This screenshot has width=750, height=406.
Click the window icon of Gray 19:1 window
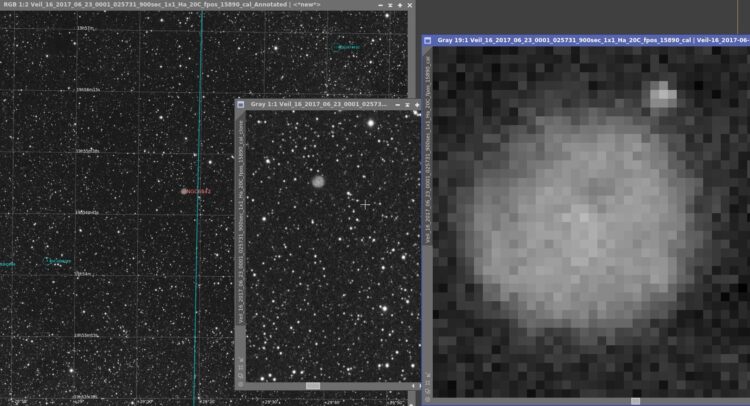pos(428,41)
